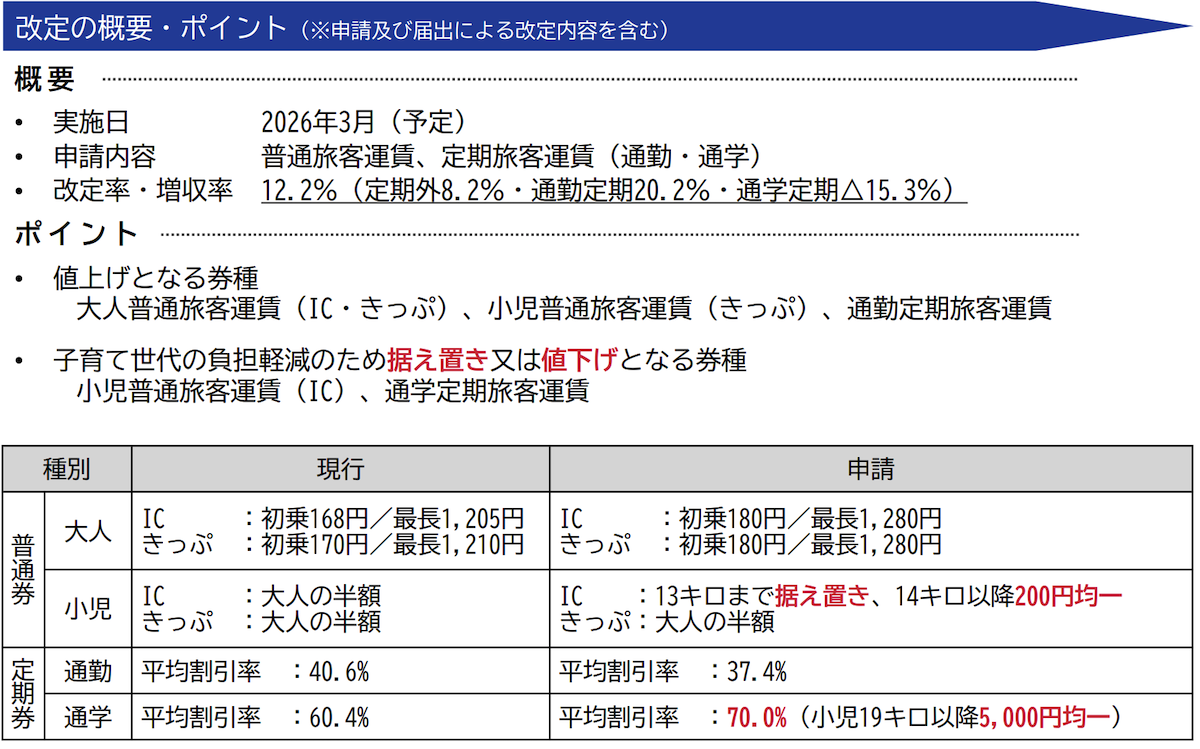Click the red 200円均一 text
This screenshot has height=749, width=1200.
click(x=1069, y=597)
